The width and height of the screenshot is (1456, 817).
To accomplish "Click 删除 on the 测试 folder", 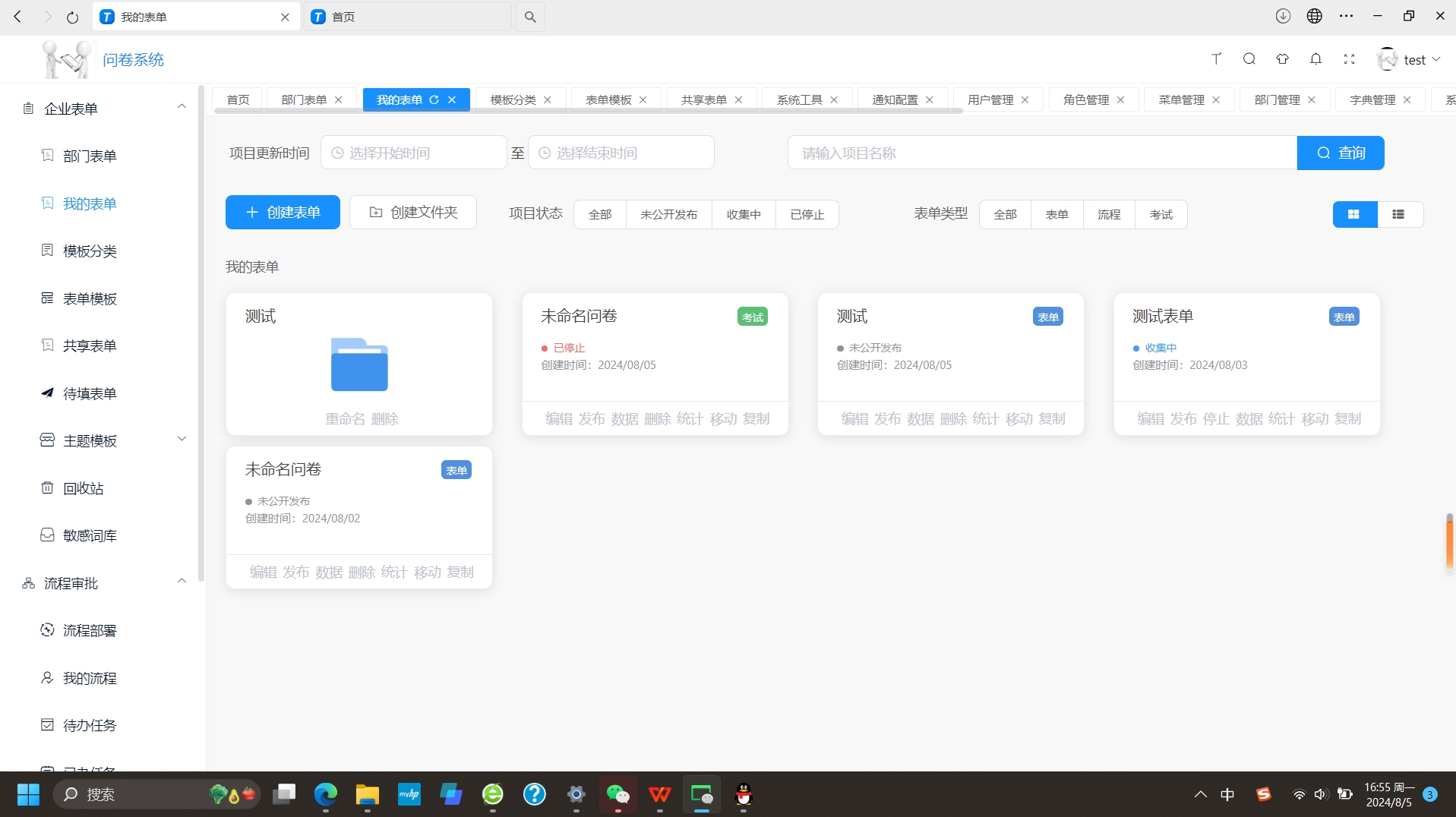I will point(384,418).
